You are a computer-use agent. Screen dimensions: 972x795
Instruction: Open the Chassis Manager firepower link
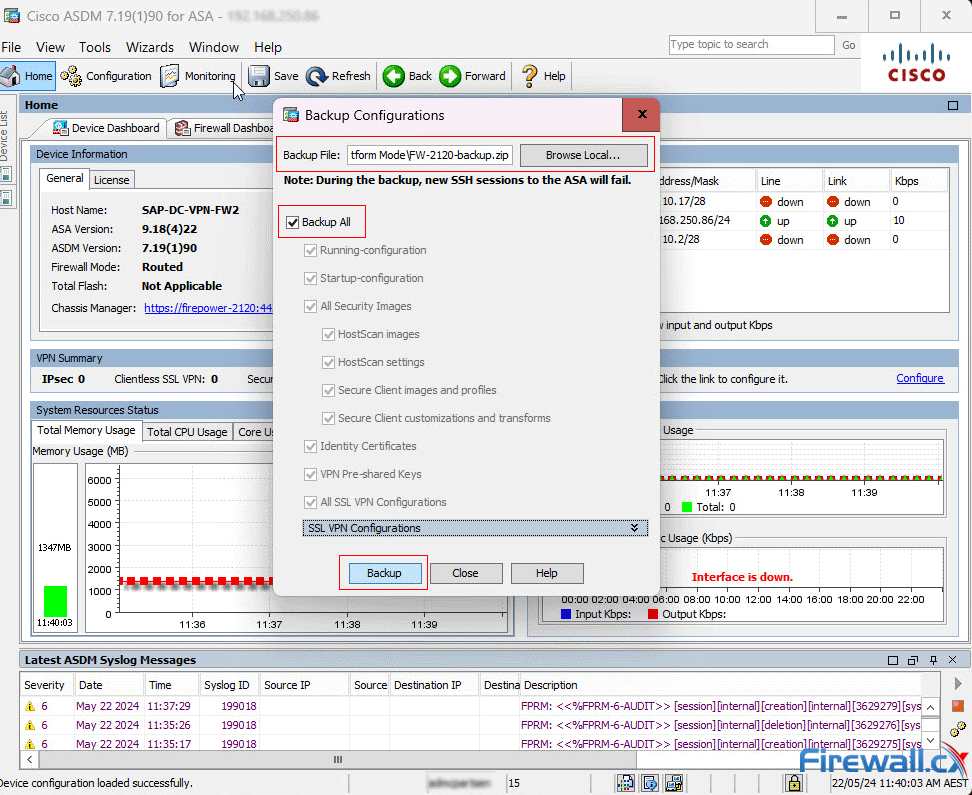tap(208, 308)
